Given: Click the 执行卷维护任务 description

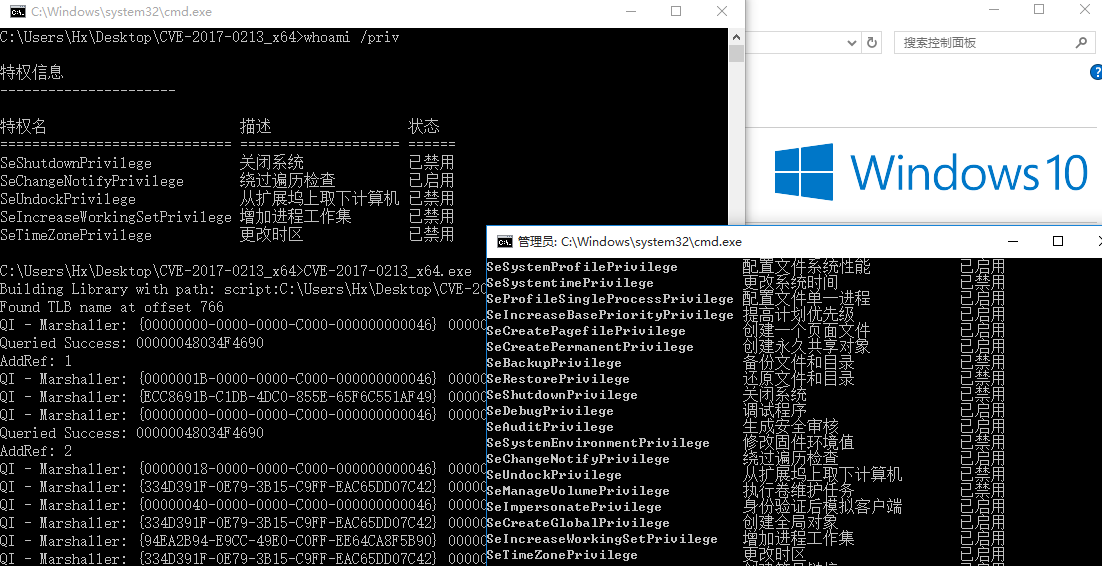Looking at the screenshot, I should pyautogui.click(x=798, y=491).
